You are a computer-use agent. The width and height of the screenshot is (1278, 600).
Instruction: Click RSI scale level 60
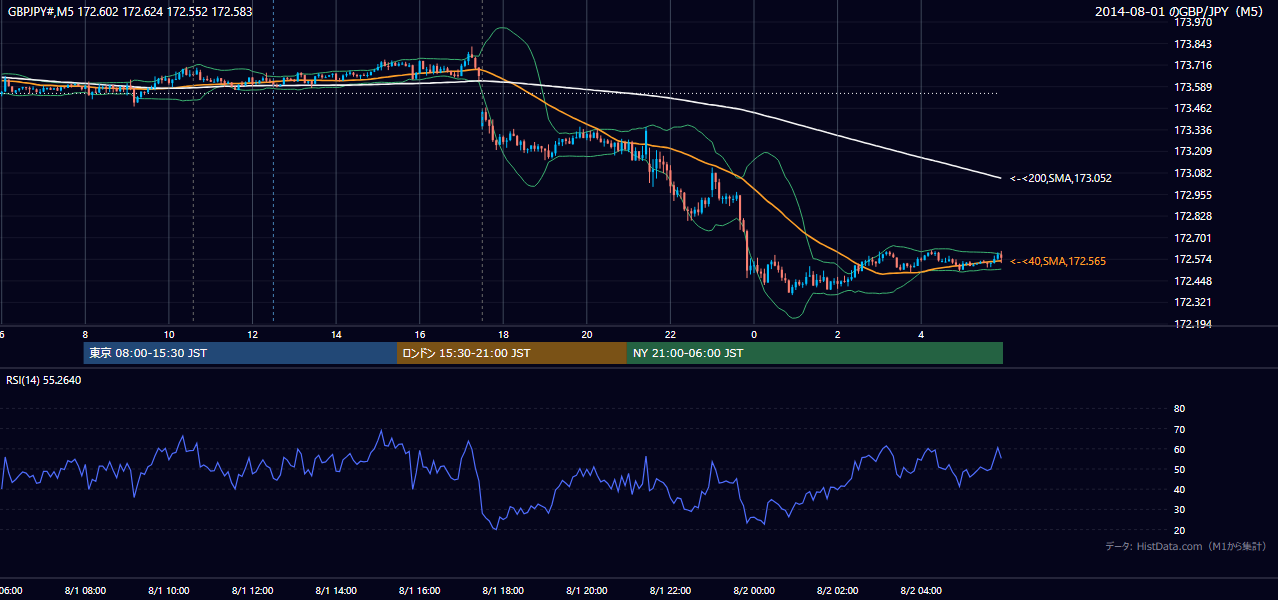pos(1179,449)
